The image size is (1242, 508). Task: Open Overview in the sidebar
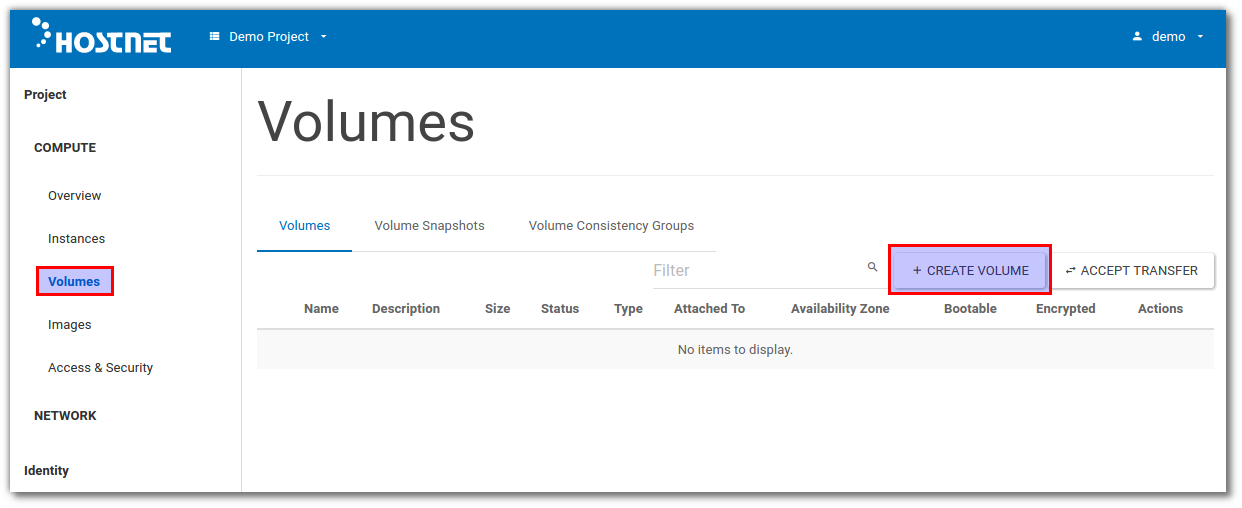click(74, 196)
